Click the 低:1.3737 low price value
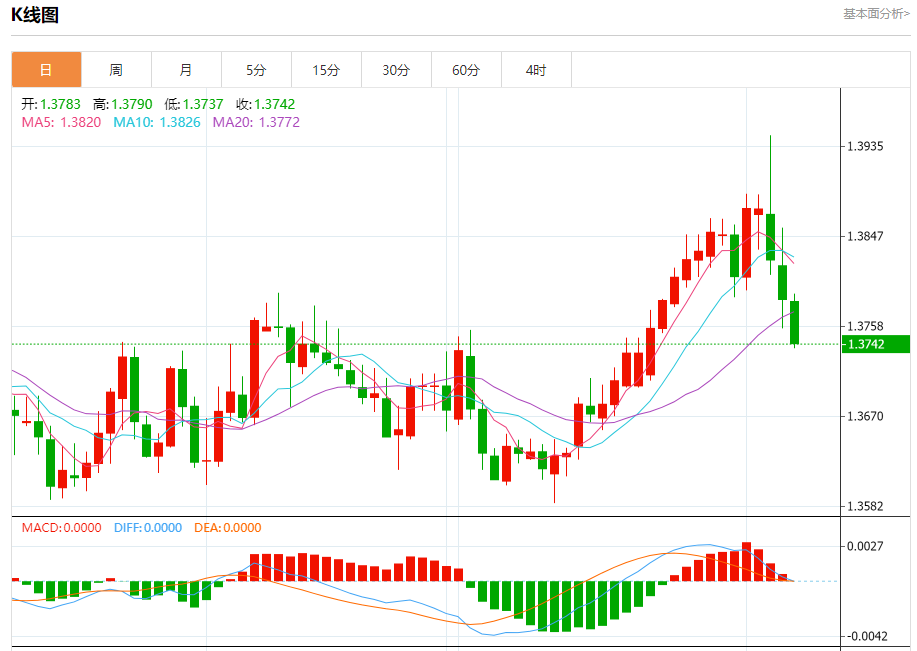 tap(194, 104)
